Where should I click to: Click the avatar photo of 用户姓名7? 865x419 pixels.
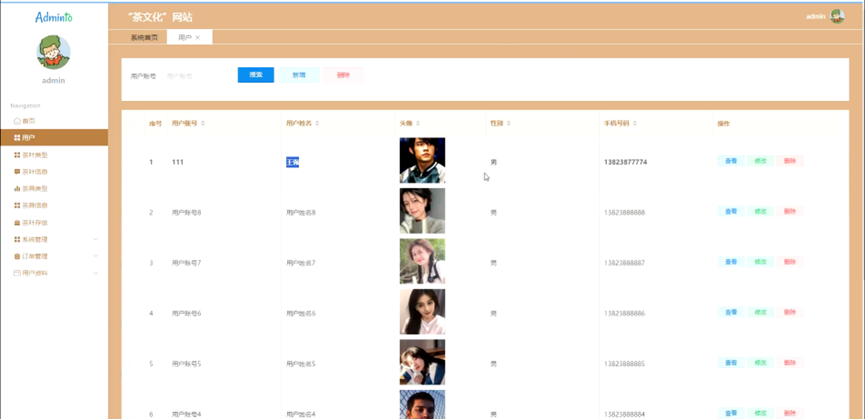point(422,261)
